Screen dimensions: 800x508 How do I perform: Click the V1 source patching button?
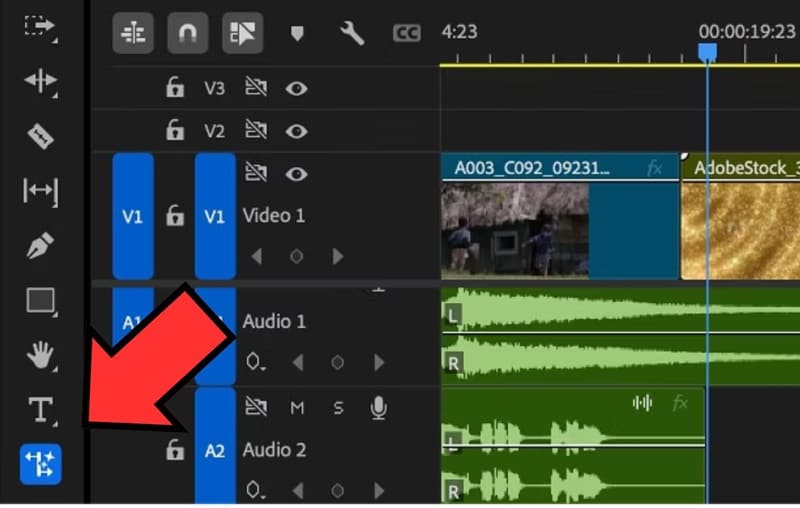133,216
